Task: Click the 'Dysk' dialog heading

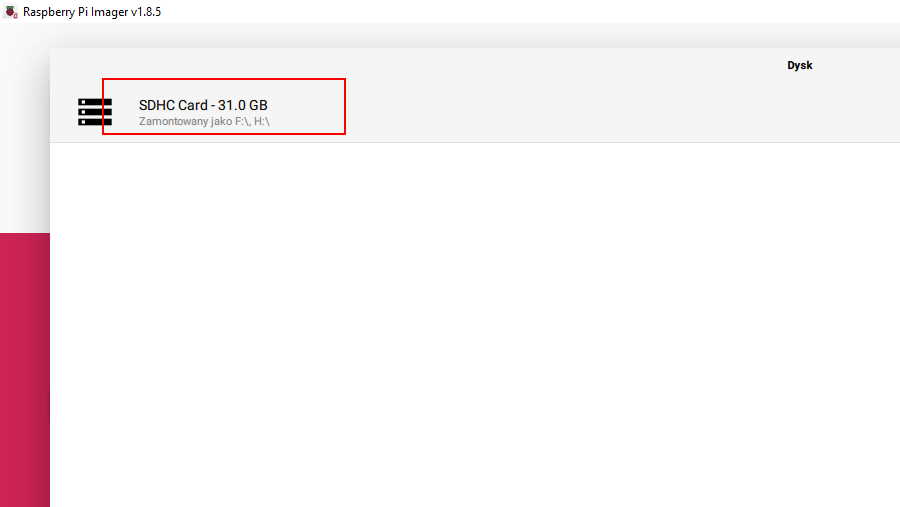Action: (800, 65)
